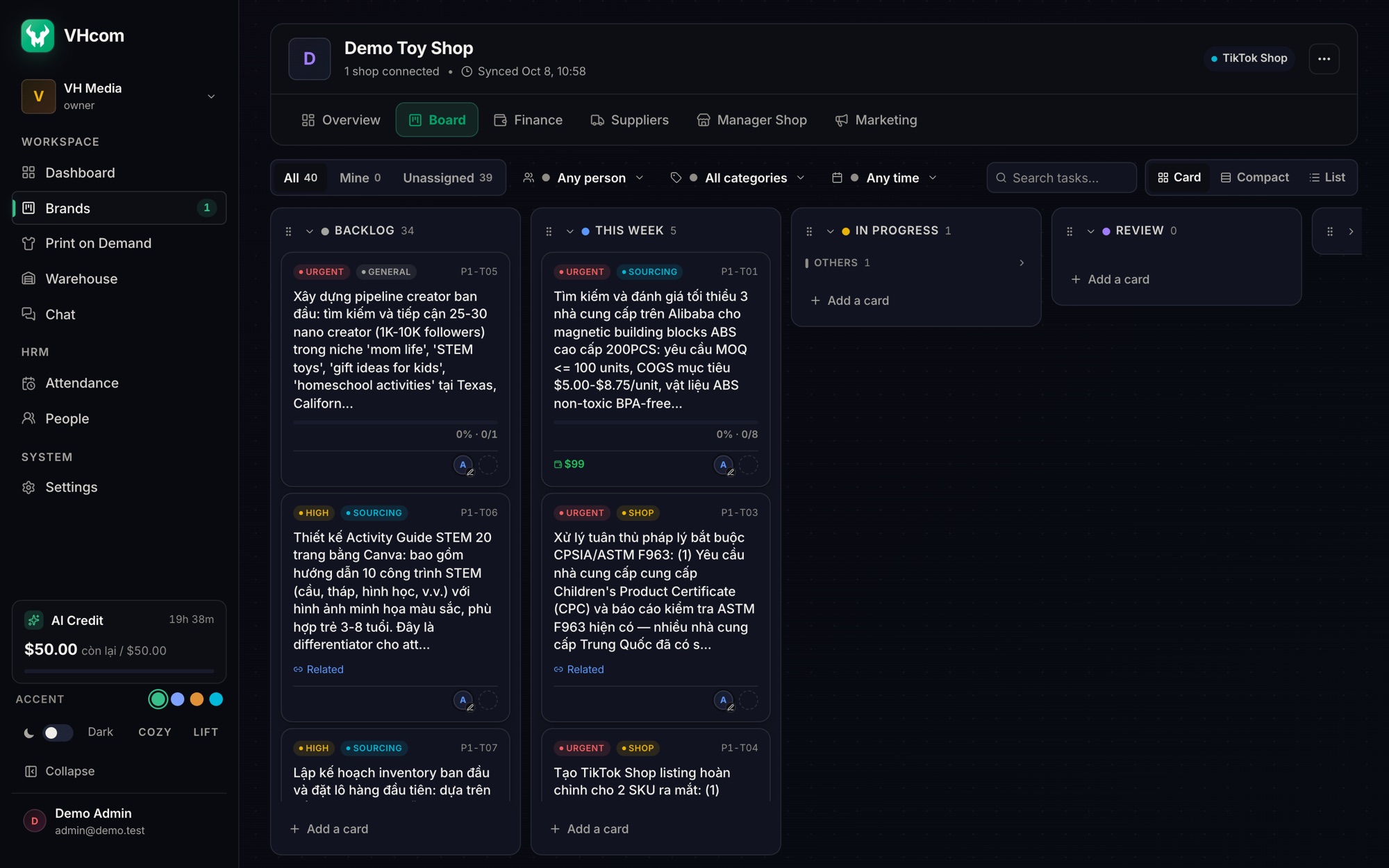Open the Marketing tab

point(876,120)
